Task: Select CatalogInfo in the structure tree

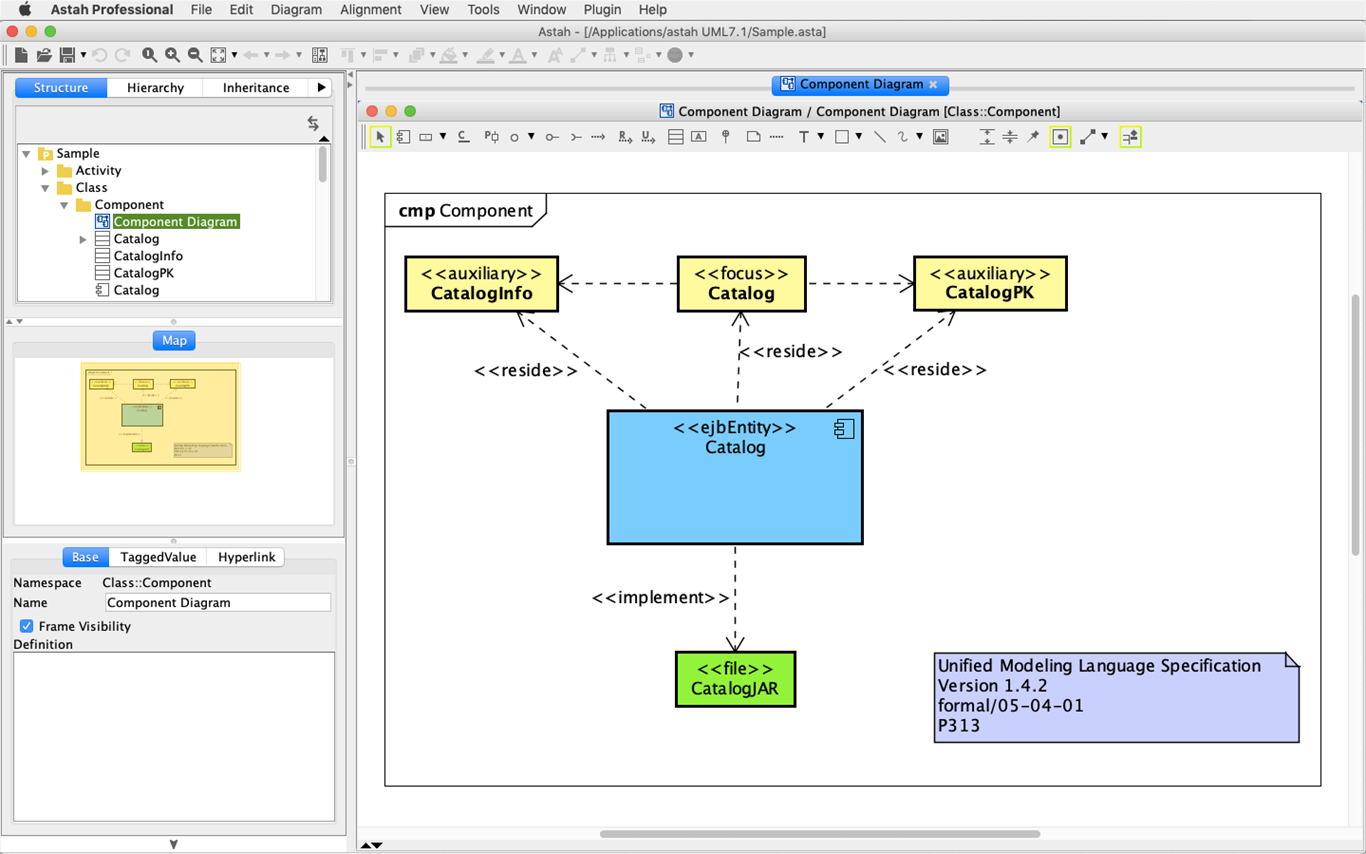Action: [148, 256]
